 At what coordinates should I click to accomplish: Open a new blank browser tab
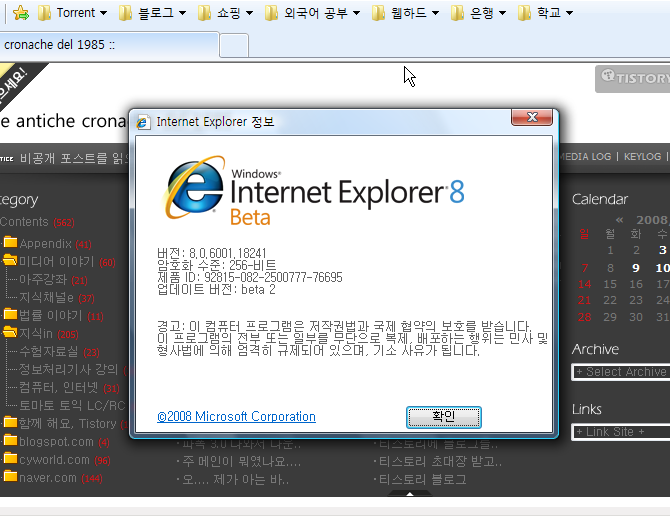tap(234, 45)
